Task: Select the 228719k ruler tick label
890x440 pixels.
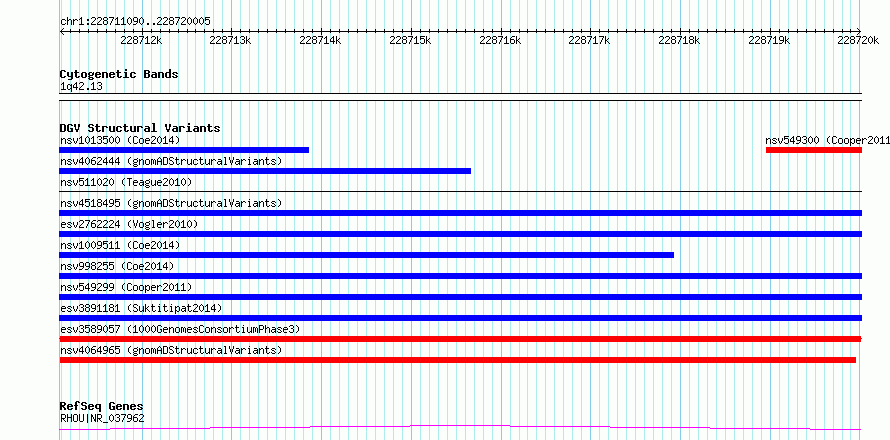Action: (x=769, y=40)
